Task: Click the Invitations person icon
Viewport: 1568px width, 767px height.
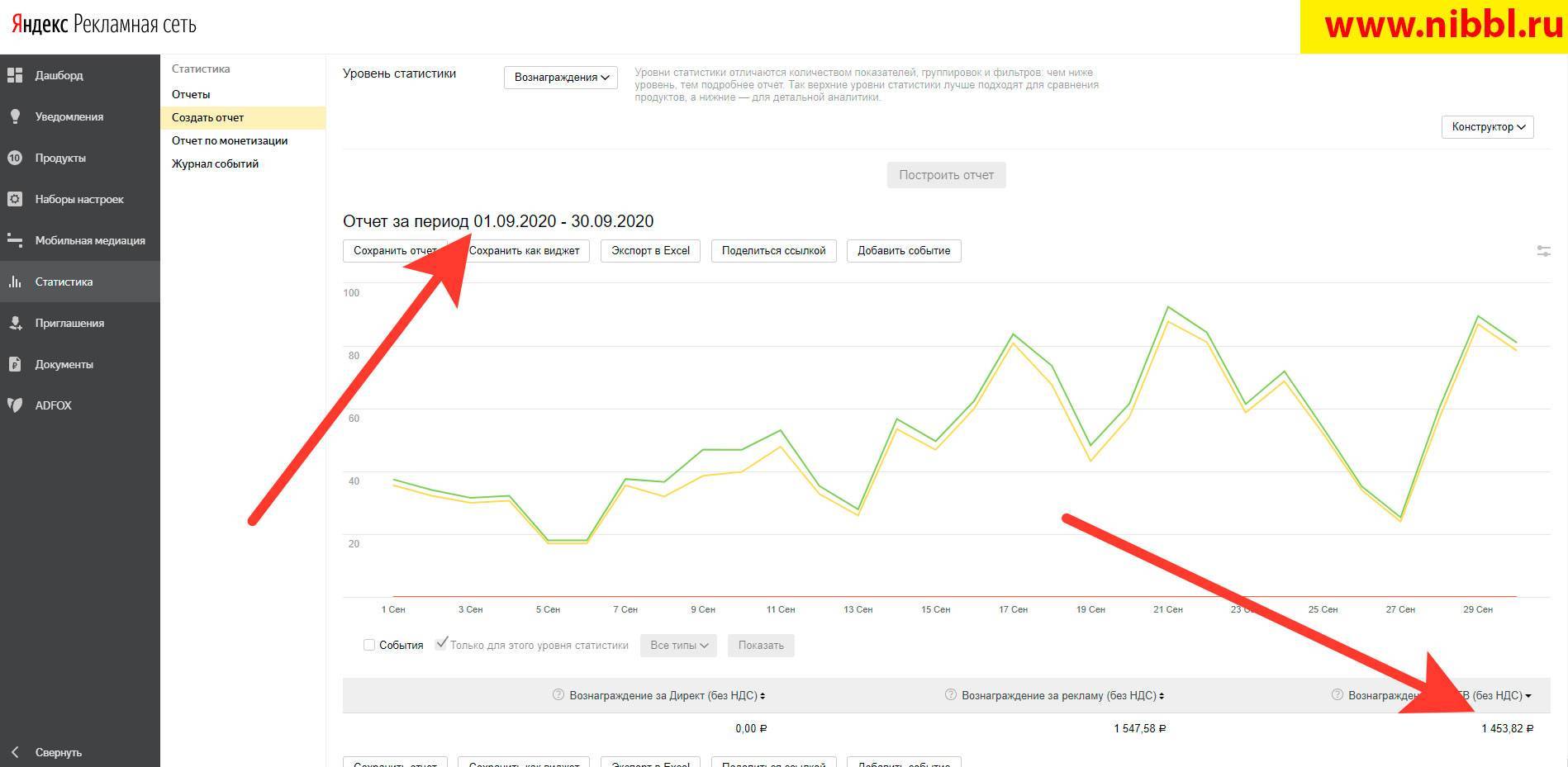Action: [15, 323]
